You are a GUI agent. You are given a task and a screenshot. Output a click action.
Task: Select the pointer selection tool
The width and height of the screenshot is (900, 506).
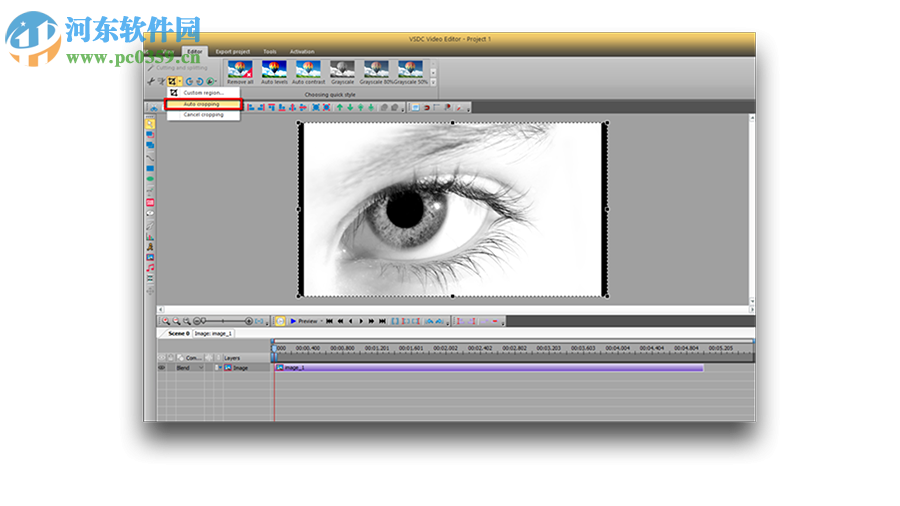point(150,124)
